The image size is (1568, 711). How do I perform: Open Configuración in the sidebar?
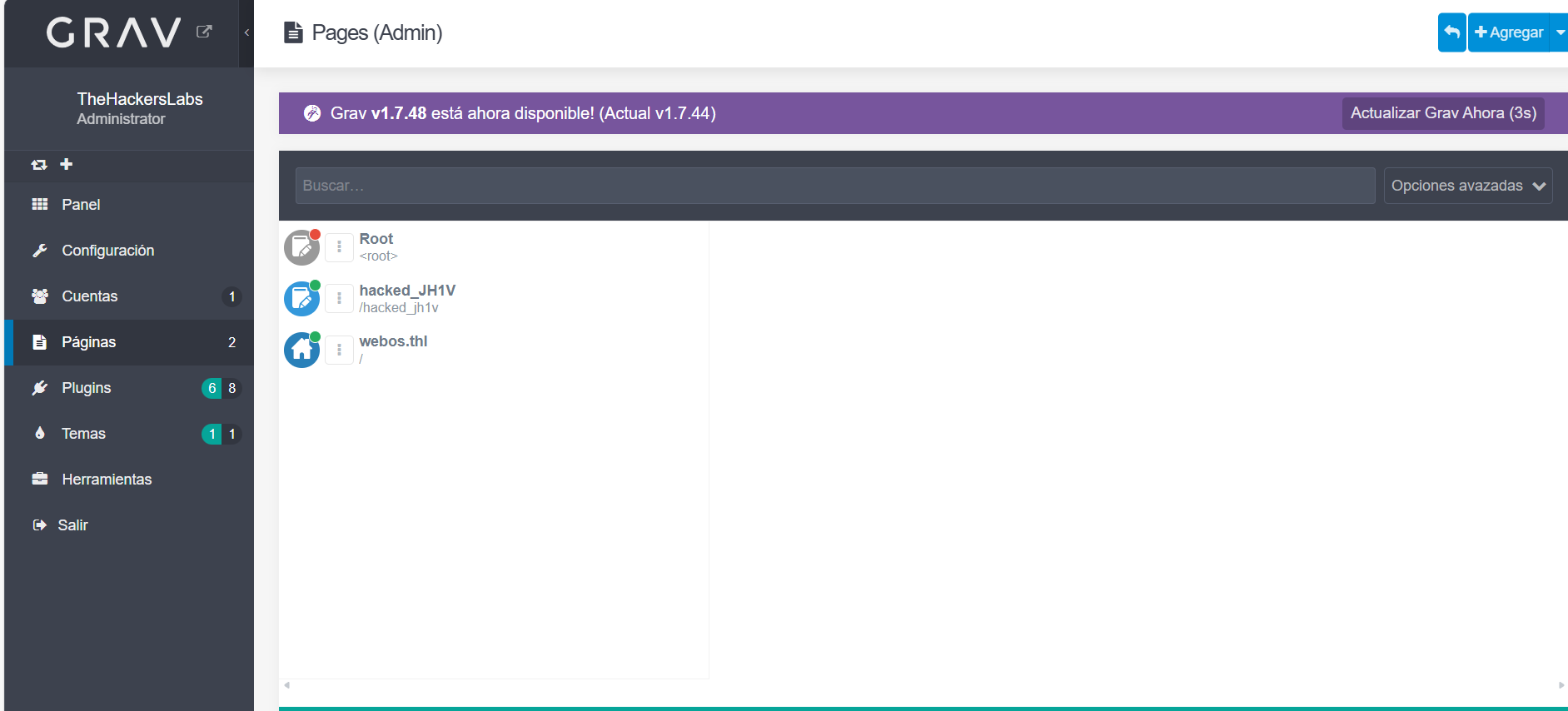coord(129,251)
